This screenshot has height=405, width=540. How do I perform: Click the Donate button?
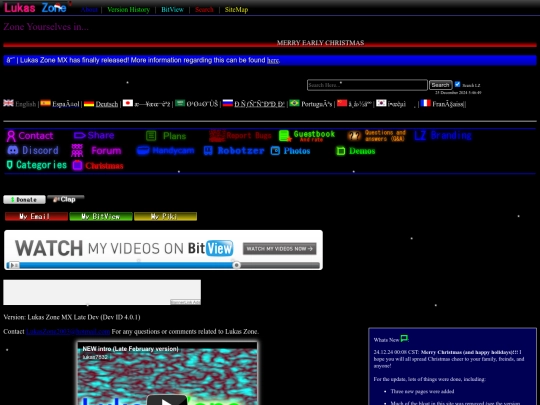24,199
